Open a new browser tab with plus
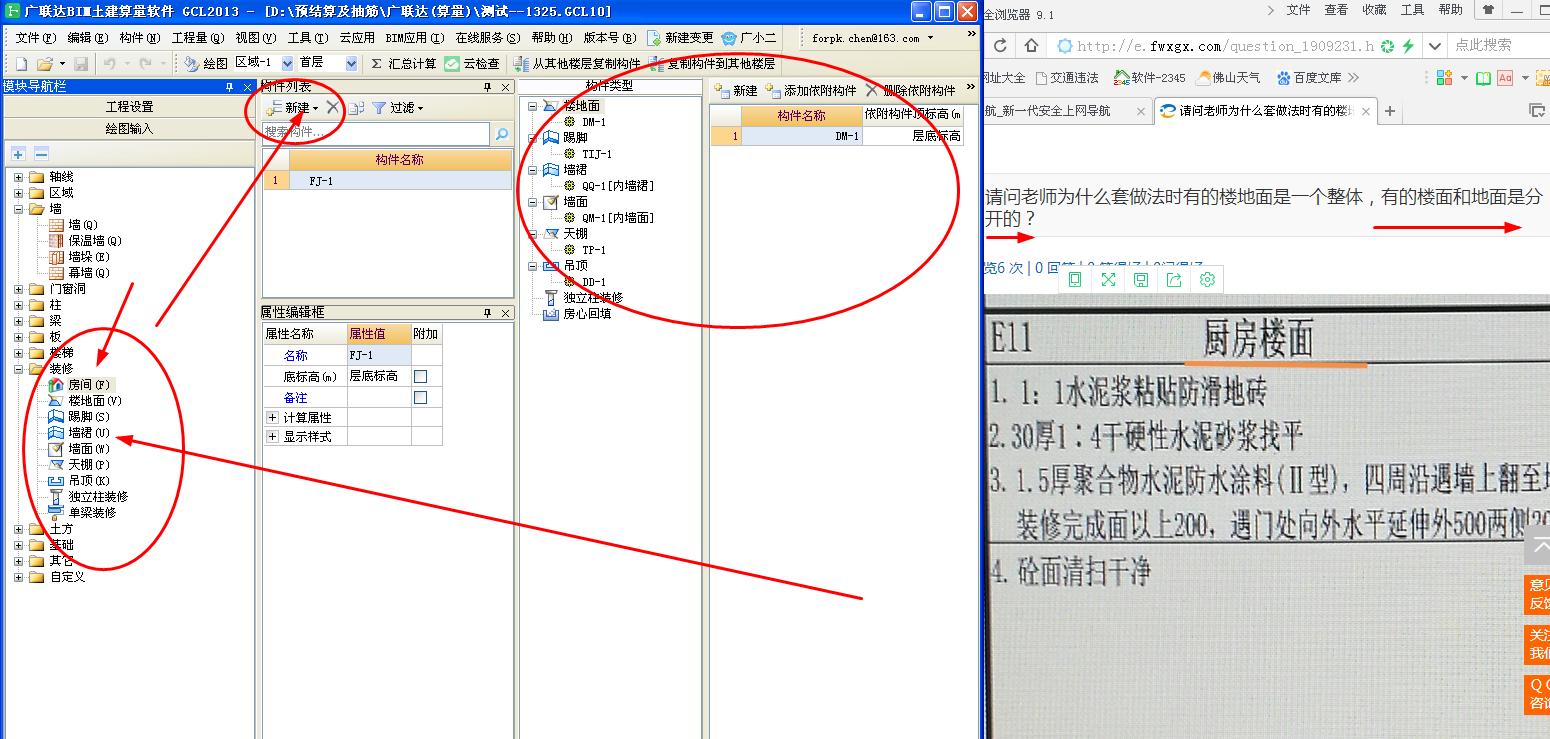The width and height of the screenshot is (1550, 739). pyautogui.click(x=1389, y=111)
